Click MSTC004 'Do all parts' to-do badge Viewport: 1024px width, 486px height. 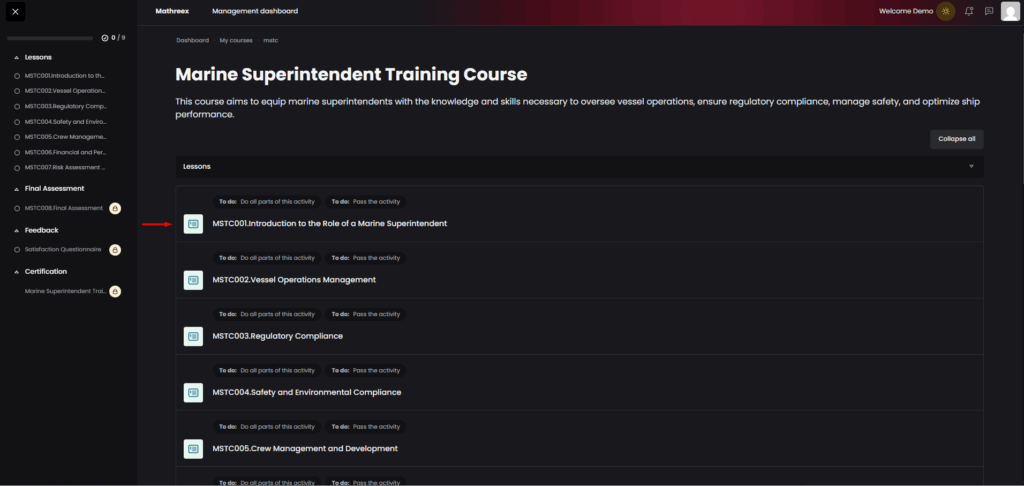point(266,370)
